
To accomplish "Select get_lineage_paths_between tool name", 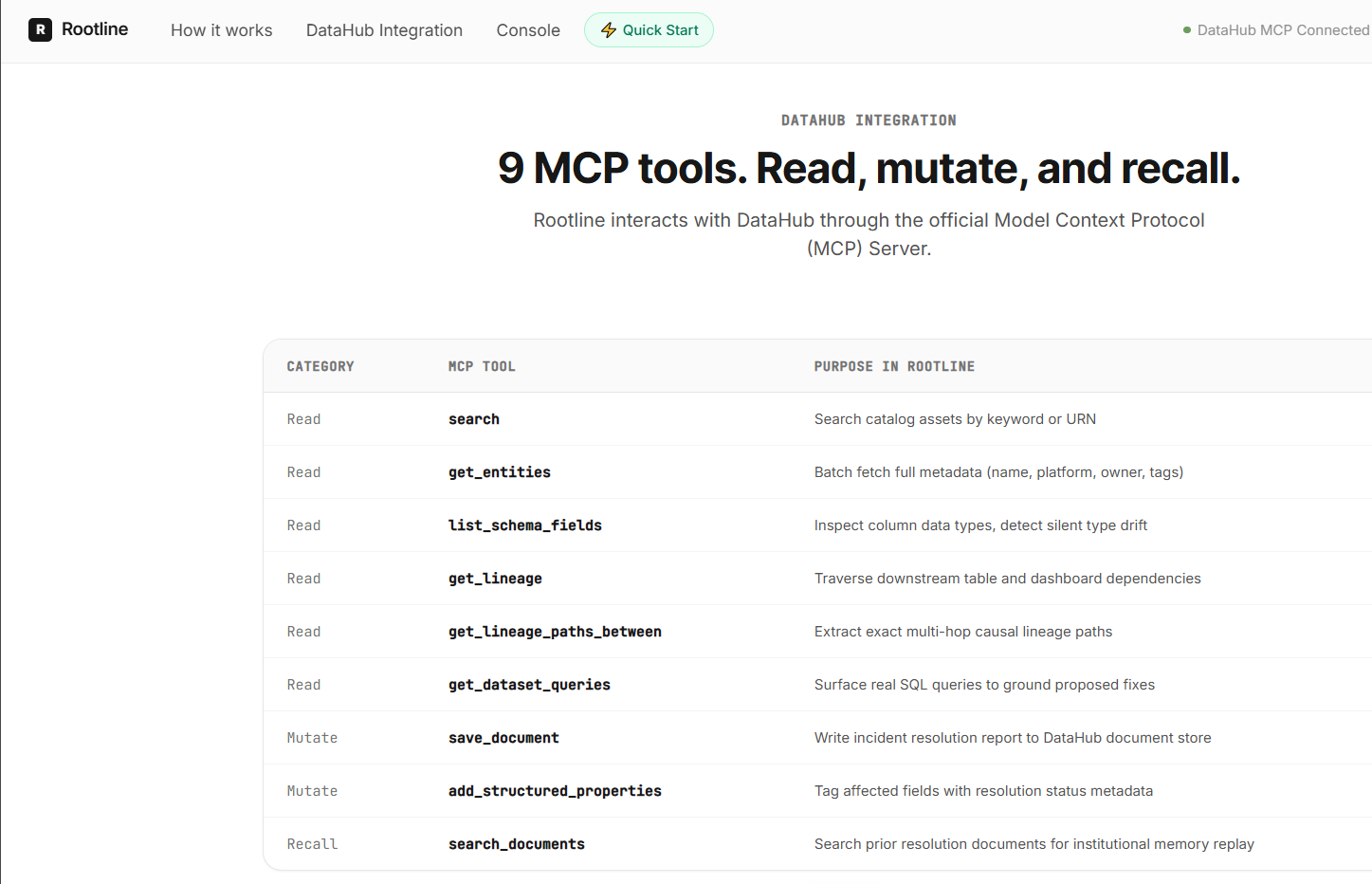I will click(x=555, y=632).
